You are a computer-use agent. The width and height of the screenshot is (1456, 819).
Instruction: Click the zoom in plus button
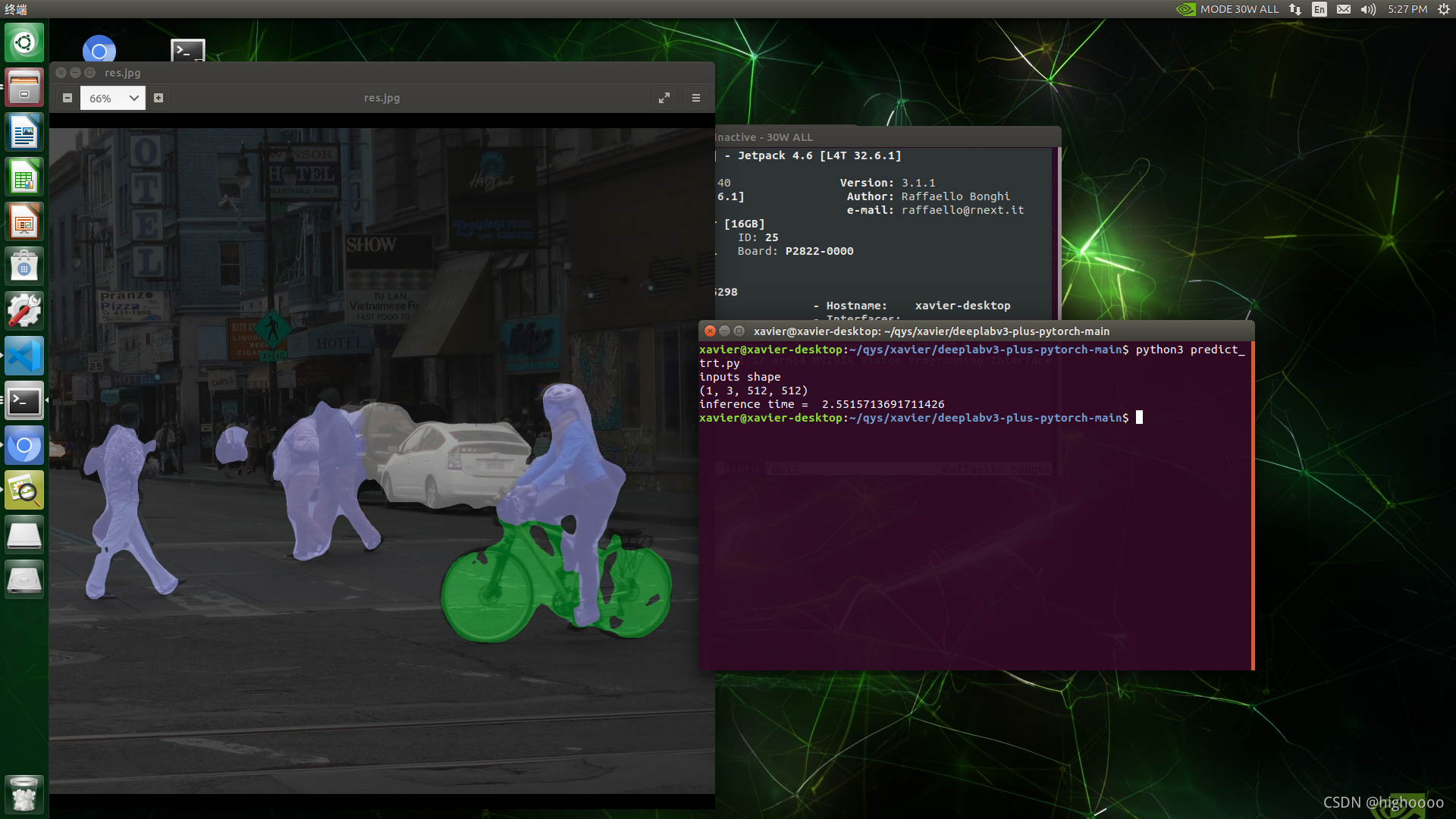(x=158, y=98)
